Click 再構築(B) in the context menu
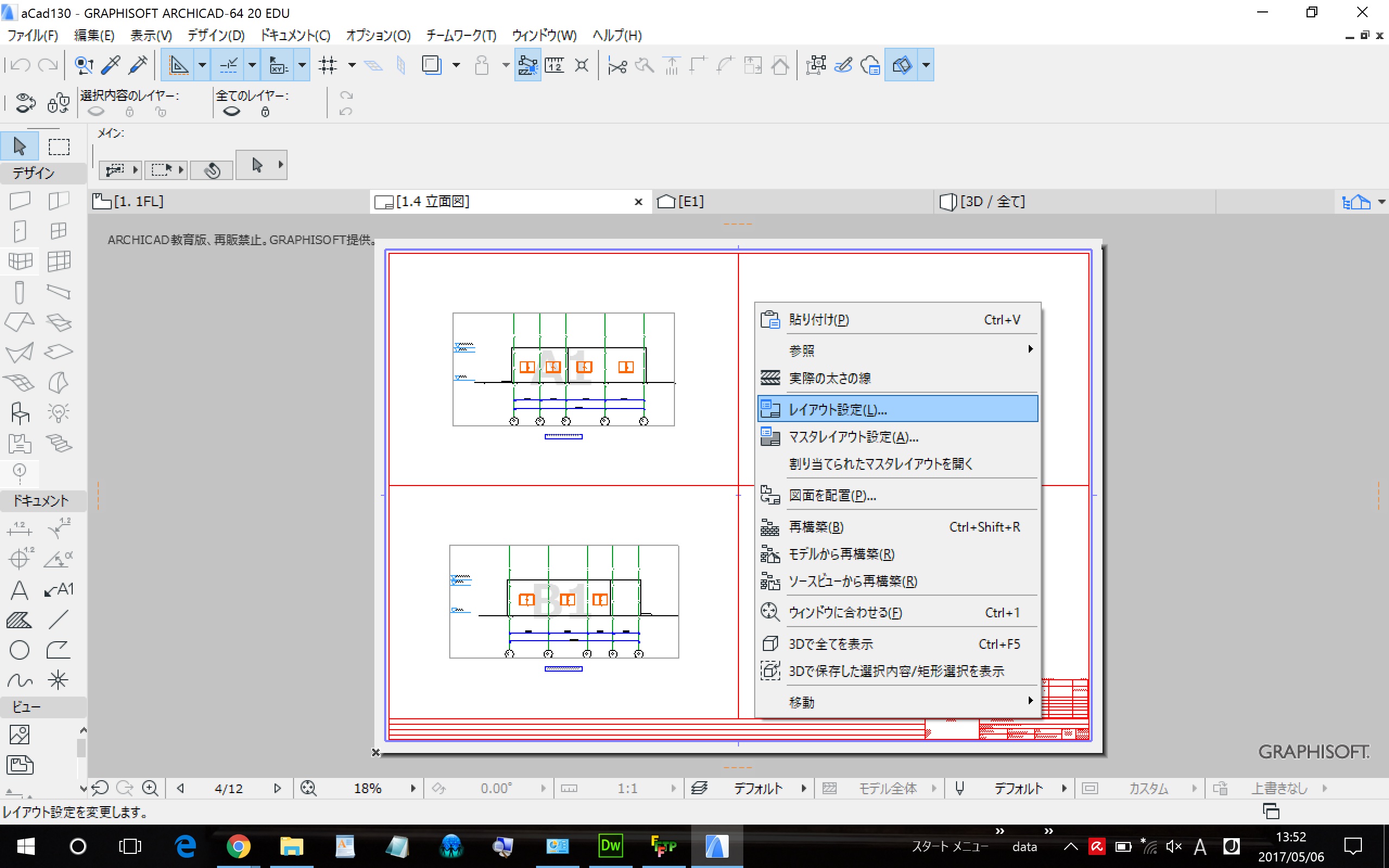The image size is (1389, 868). pos(897,526)
